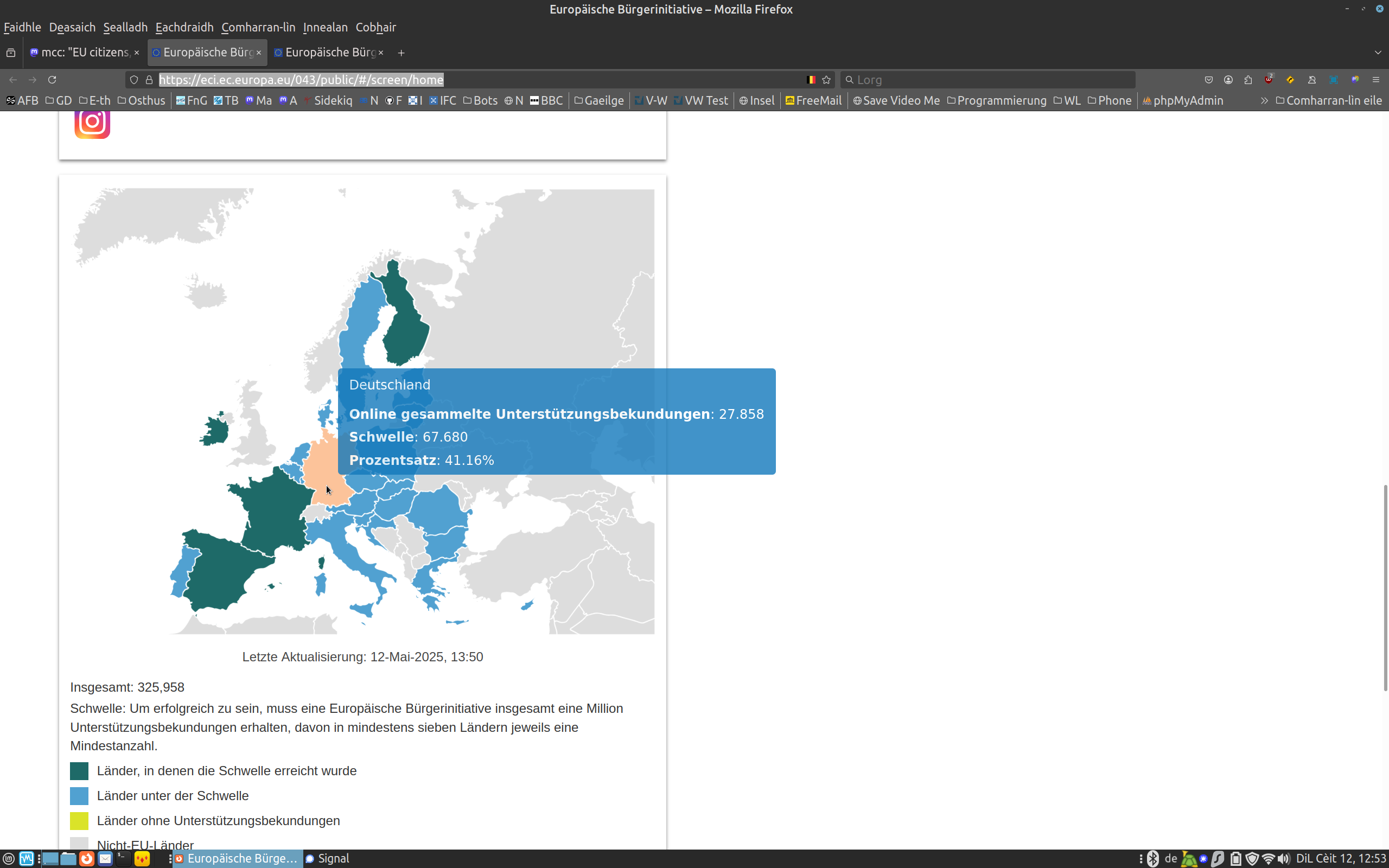Open the VW Test bookmark
This screenshot has width=1389, height=868.
click(x=700, y=100)
